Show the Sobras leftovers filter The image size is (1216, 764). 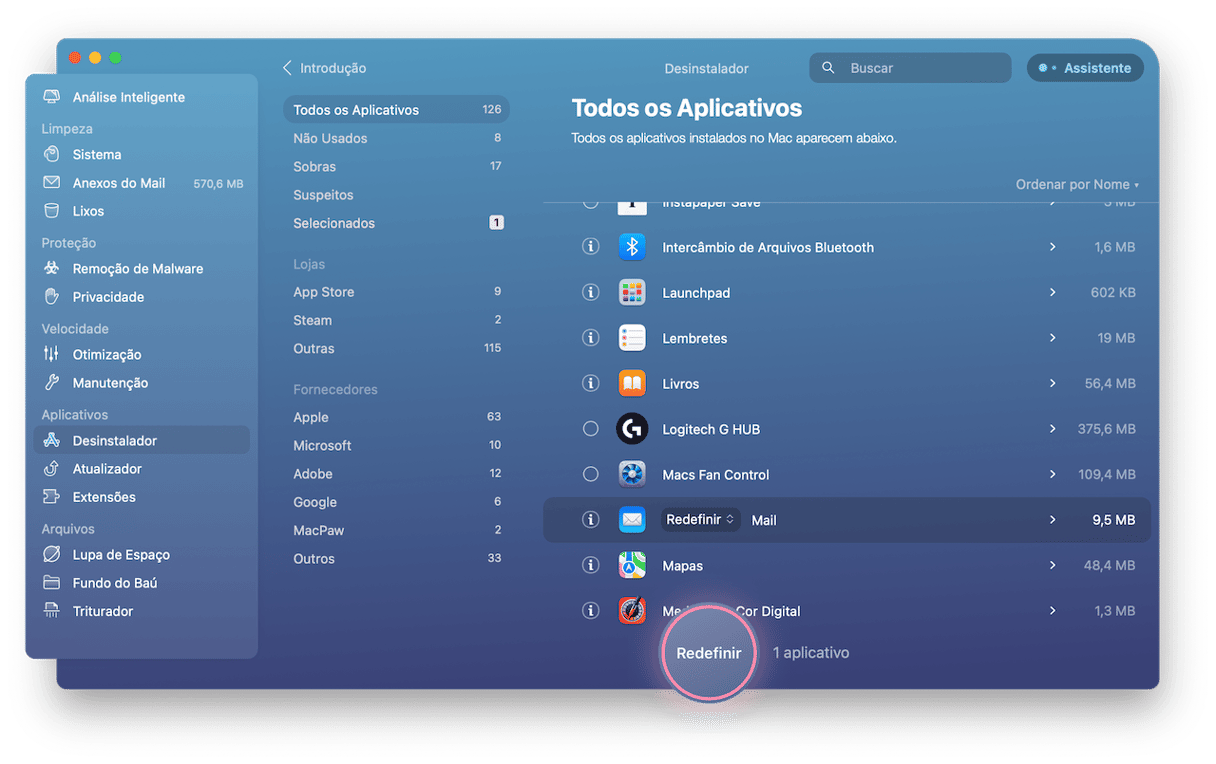396,167
